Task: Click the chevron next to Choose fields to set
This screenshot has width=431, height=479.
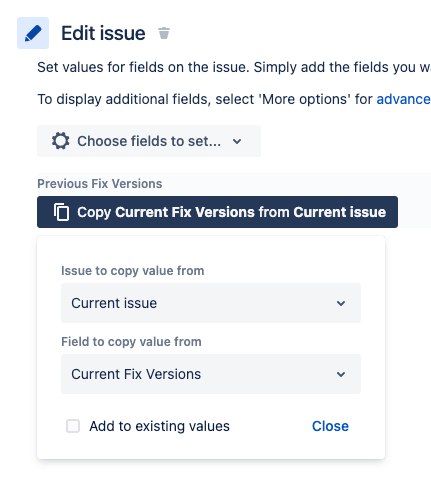Action: click(x=237, y=141)
